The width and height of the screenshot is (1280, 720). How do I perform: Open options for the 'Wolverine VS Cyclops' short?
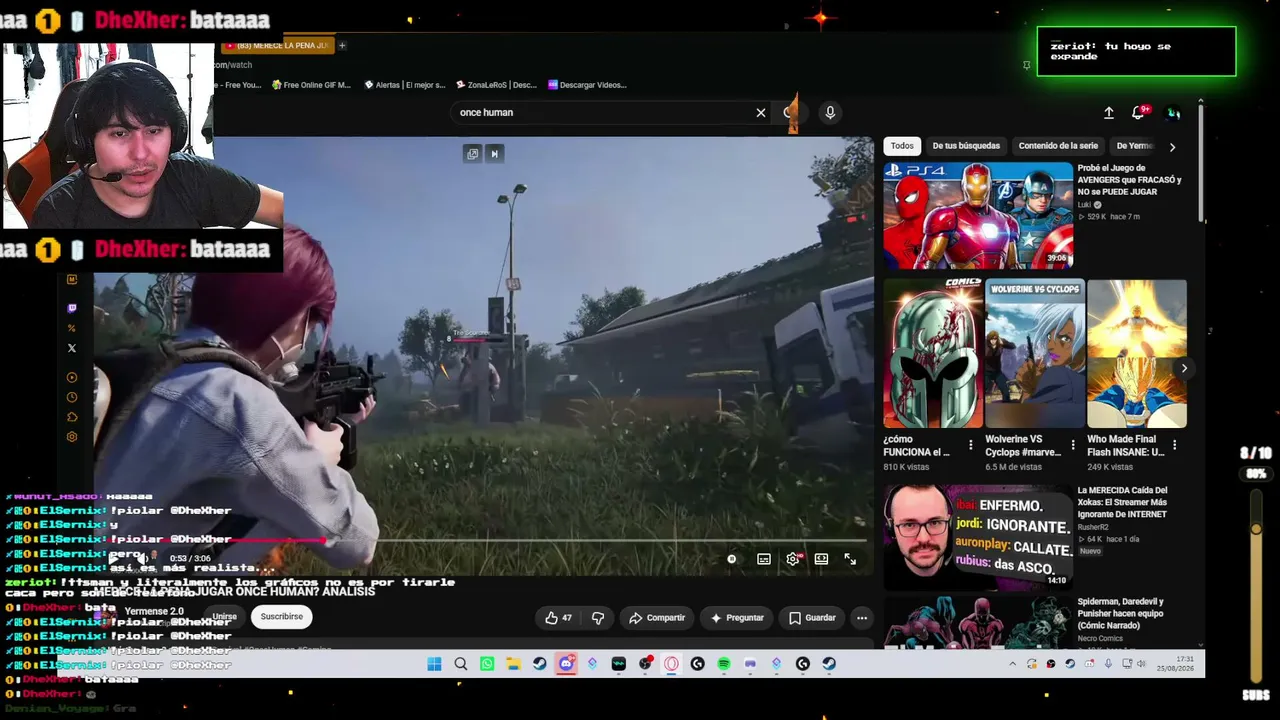(1073, 445)
